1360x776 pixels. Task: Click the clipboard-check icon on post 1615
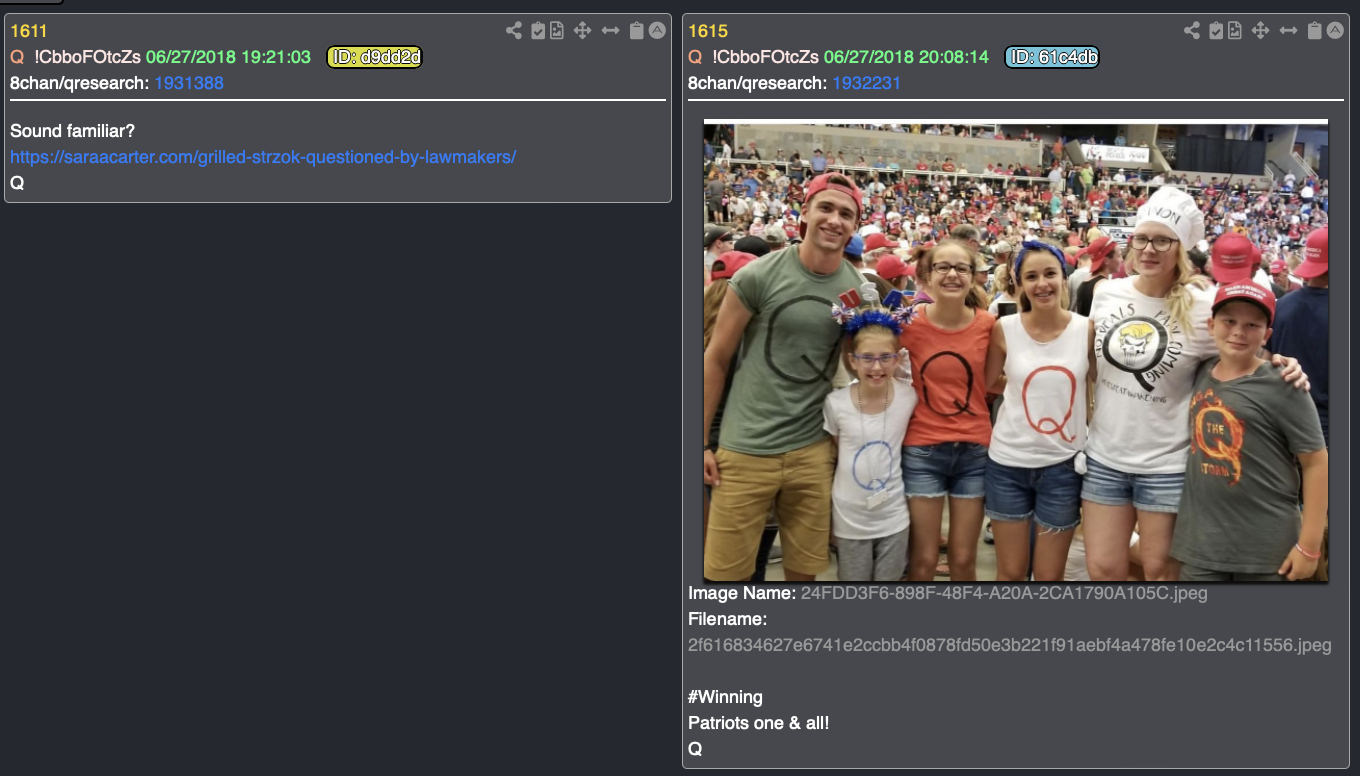coord(1217,31)
